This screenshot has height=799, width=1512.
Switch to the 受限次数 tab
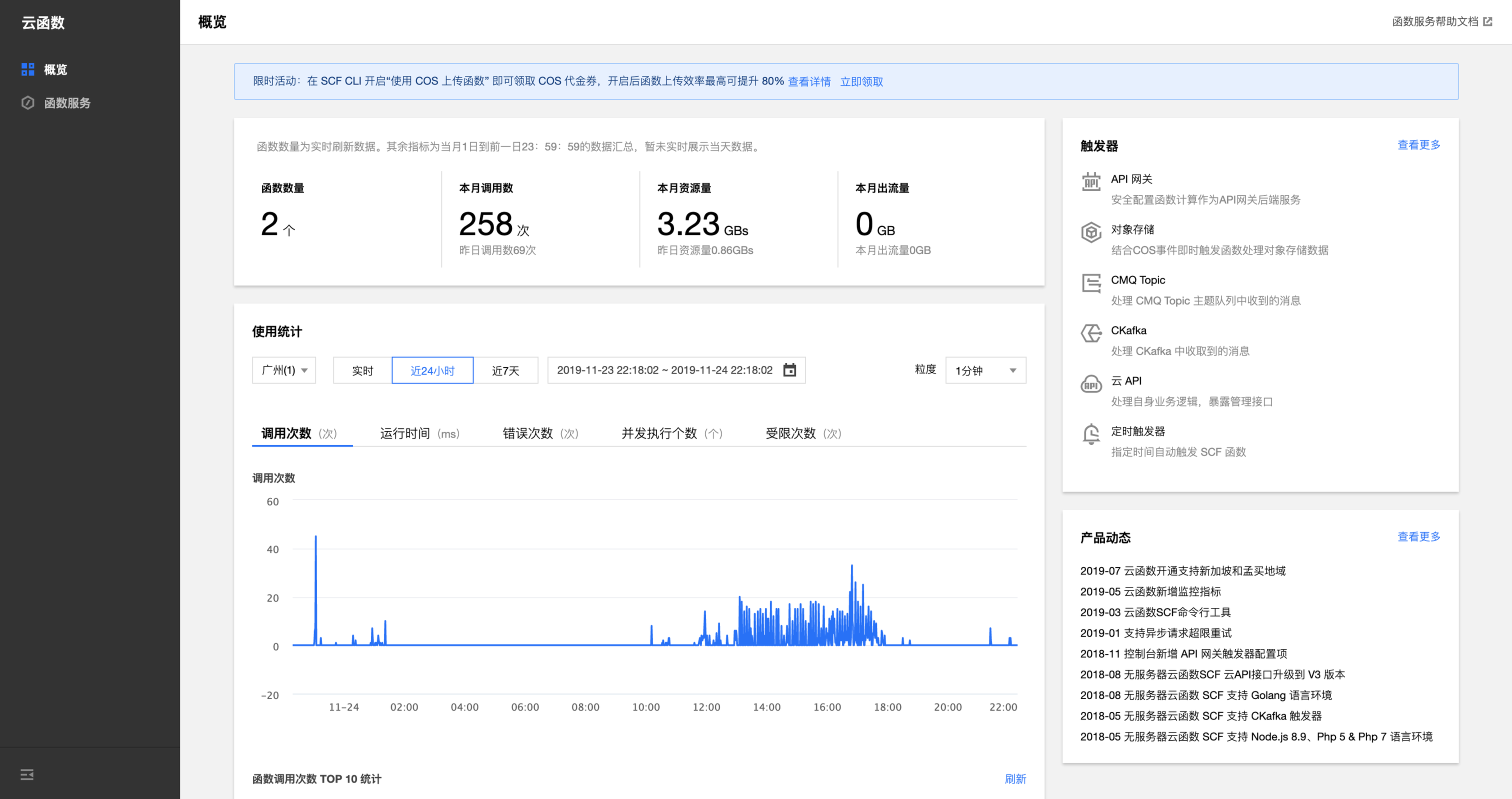click(803, 433)
